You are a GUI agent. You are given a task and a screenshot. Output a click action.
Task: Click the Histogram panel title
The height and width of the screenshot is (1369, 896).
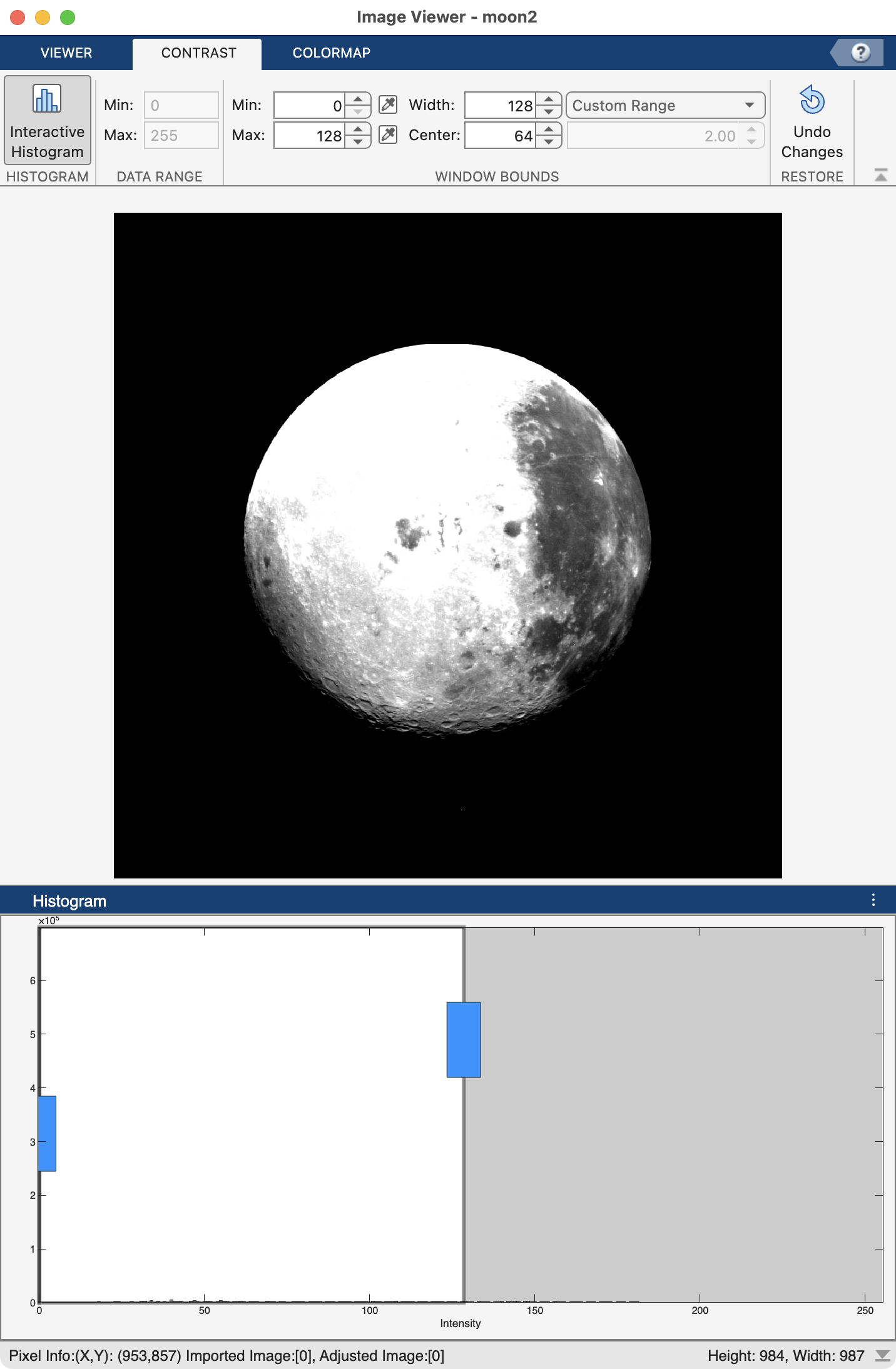[x=69, y=901]
